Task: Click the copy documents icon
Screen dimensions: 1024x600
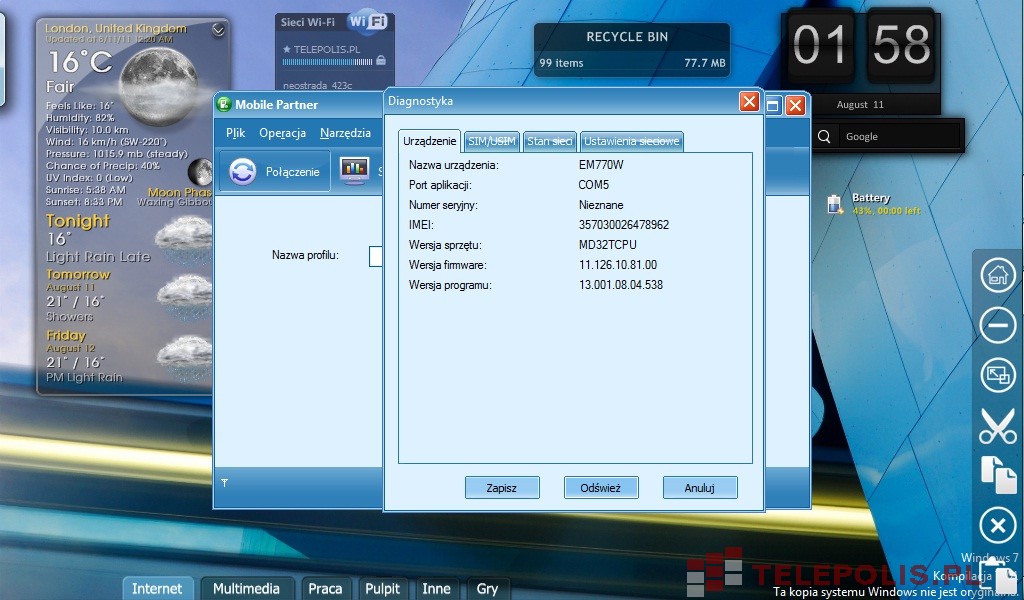Action: [x=999, y=475]
